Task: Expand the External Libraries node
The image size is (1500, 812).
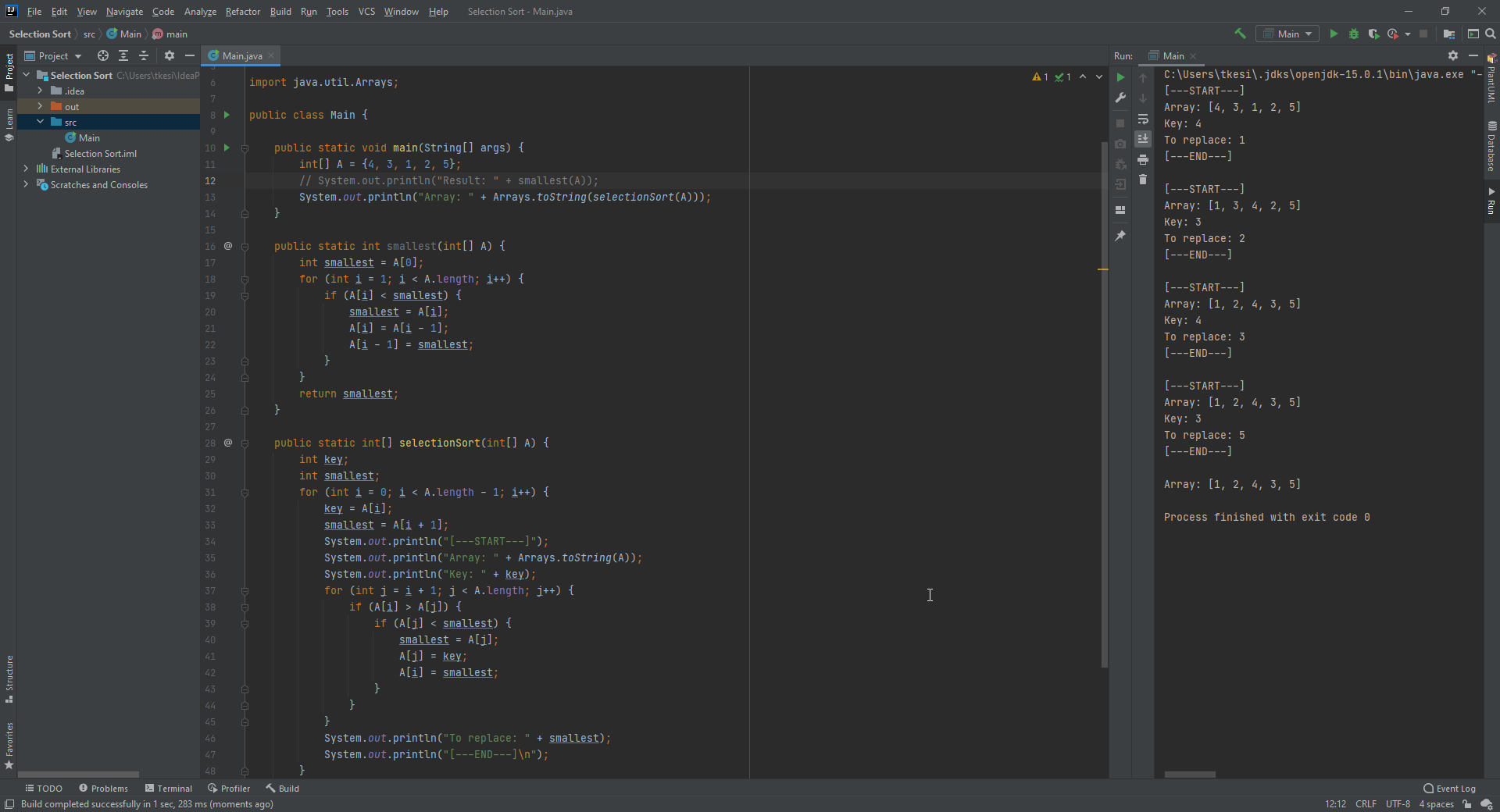Action: coord(26,169)
